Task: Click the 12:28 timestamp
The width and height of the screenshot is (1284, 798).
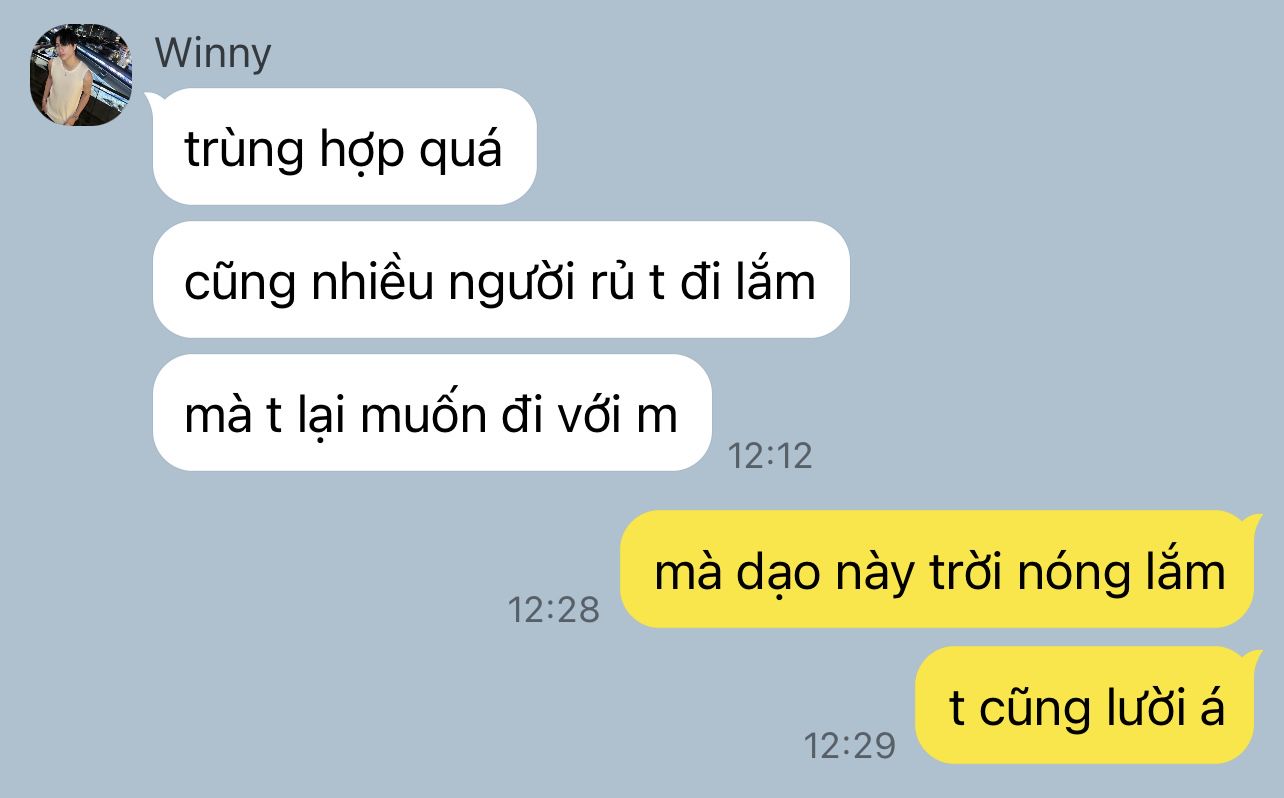Action: point(553,609)
